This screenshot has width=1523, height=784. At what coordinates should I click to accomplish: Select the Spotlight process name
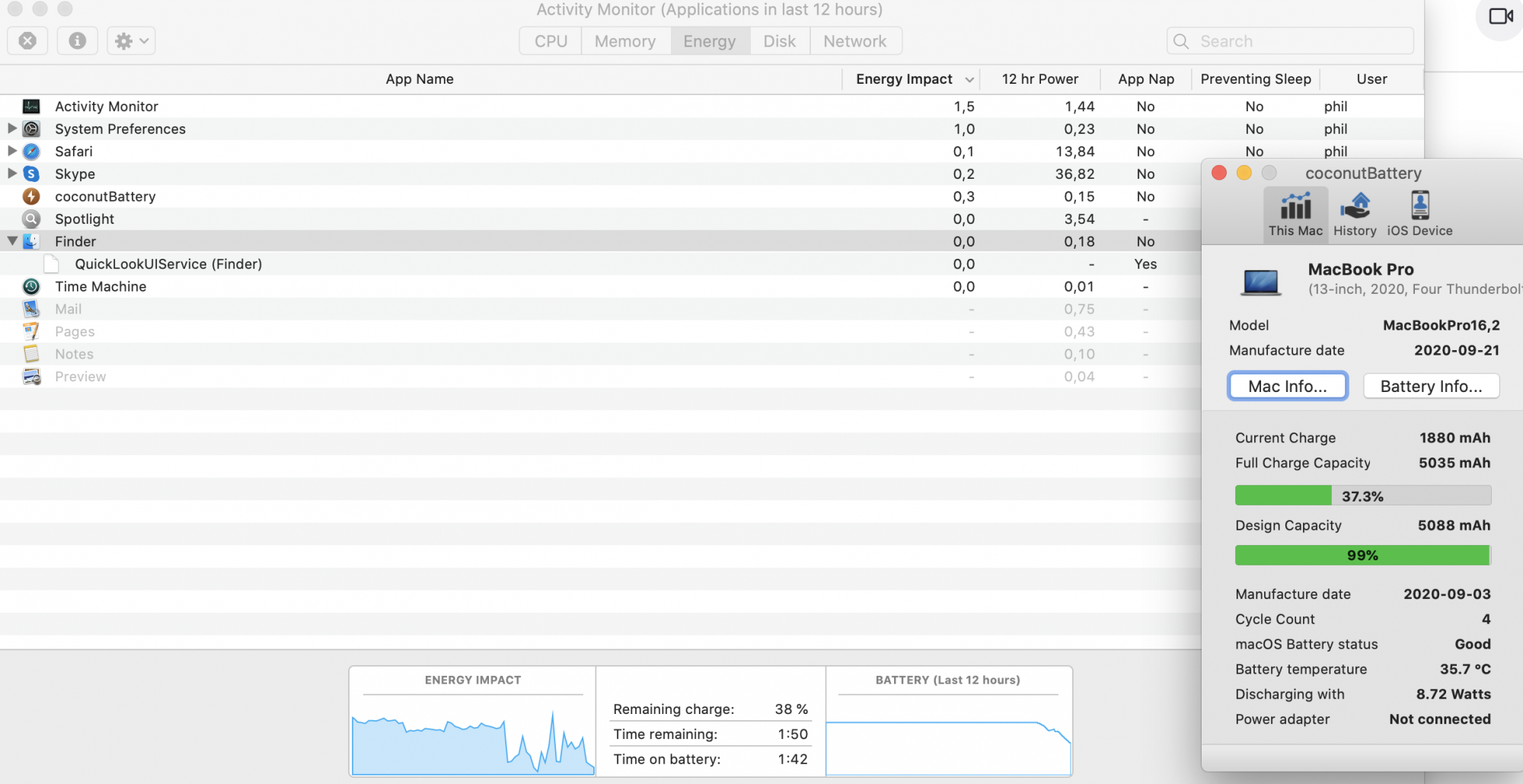(85, 219)
